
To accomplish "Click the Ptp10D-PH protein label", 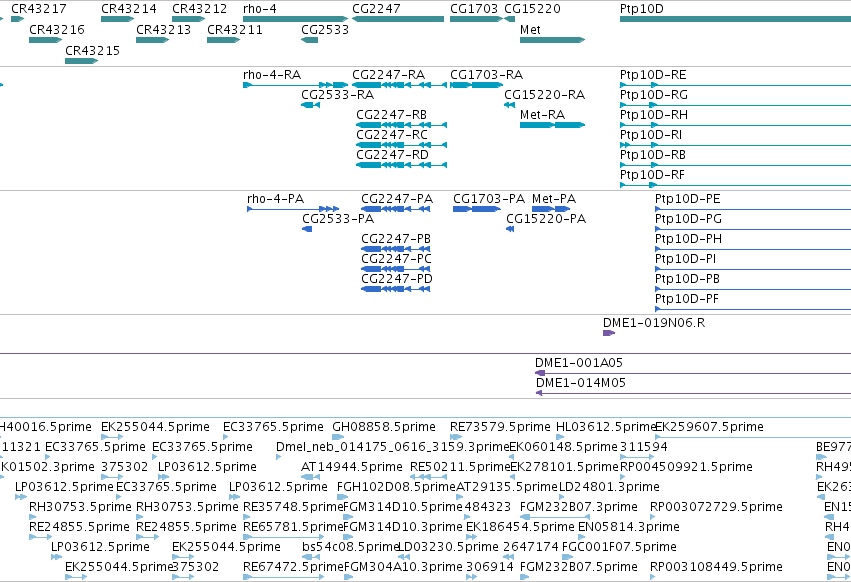I will [688, 239].
